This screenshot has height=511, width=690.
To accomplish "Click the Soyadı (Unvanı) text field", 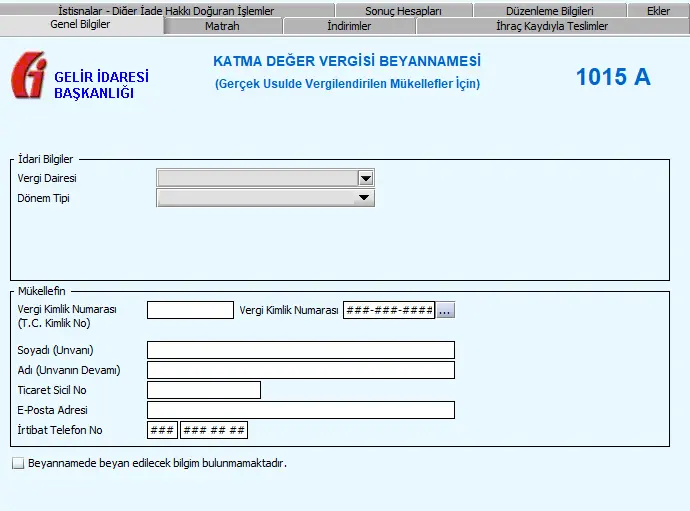I will pos(301,350).
